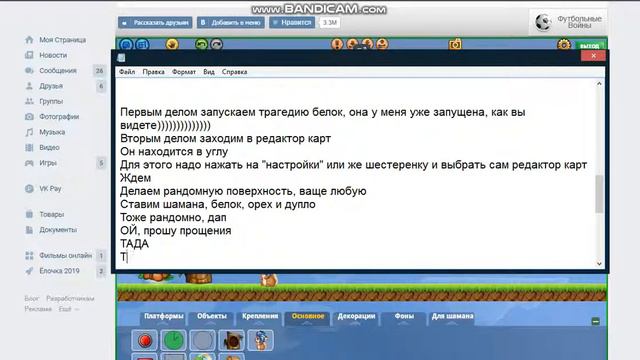Click the line "Тоже рандомно, дап"
The height and width of the screenshot is (360, 640).
pyautogui.click(x=173, y=218)
